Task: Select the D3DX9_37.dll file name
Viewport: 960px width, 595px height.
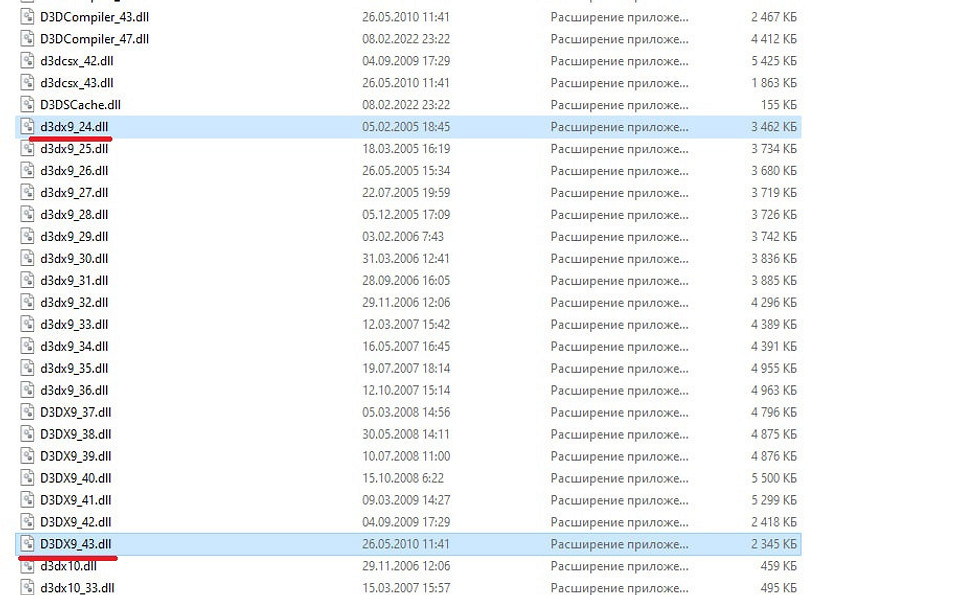Action: coord(75,412)
